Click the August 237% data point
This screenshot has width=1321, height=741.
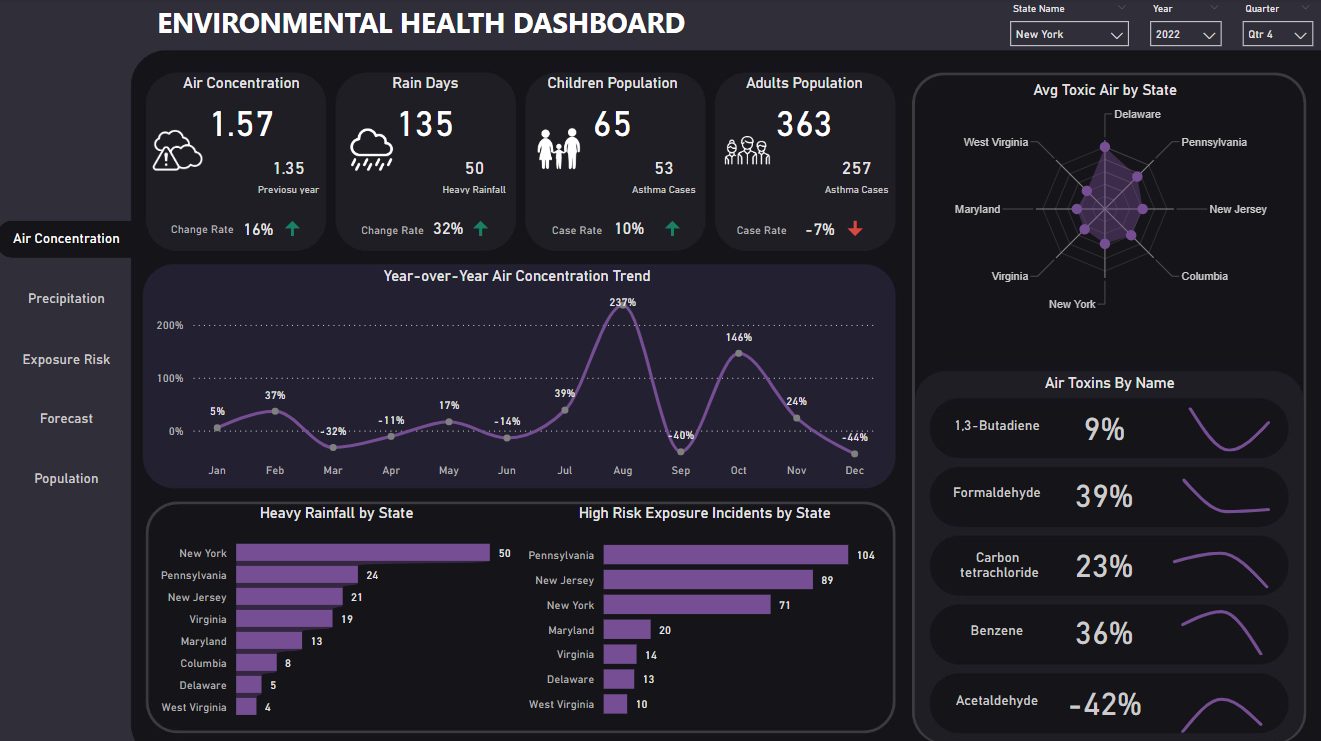pyautogui.click(x=623, y=306)
